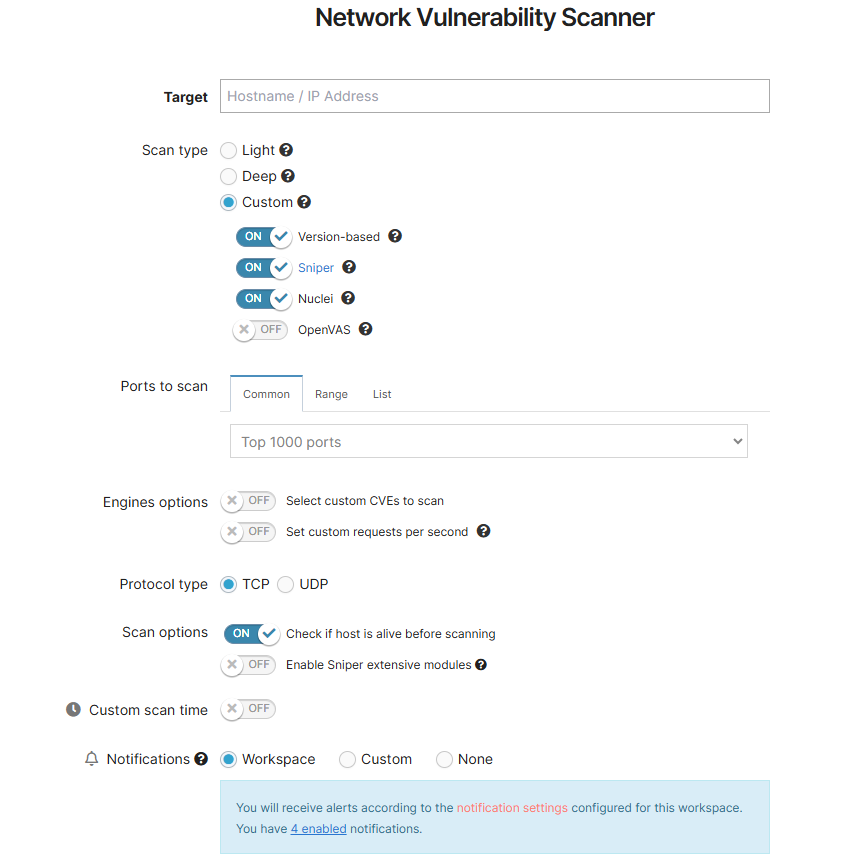Click the Hostname / IP Address target field
Viewport: 853px width, 865px height.
click(494, 96)
